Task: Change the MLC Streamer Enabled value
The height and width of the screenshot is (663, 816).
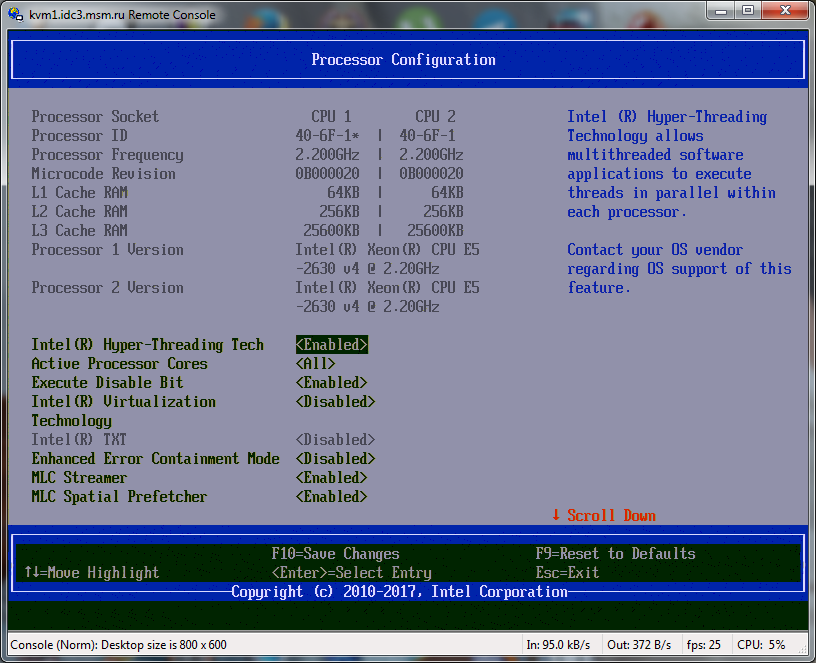Action: (332, 478)
